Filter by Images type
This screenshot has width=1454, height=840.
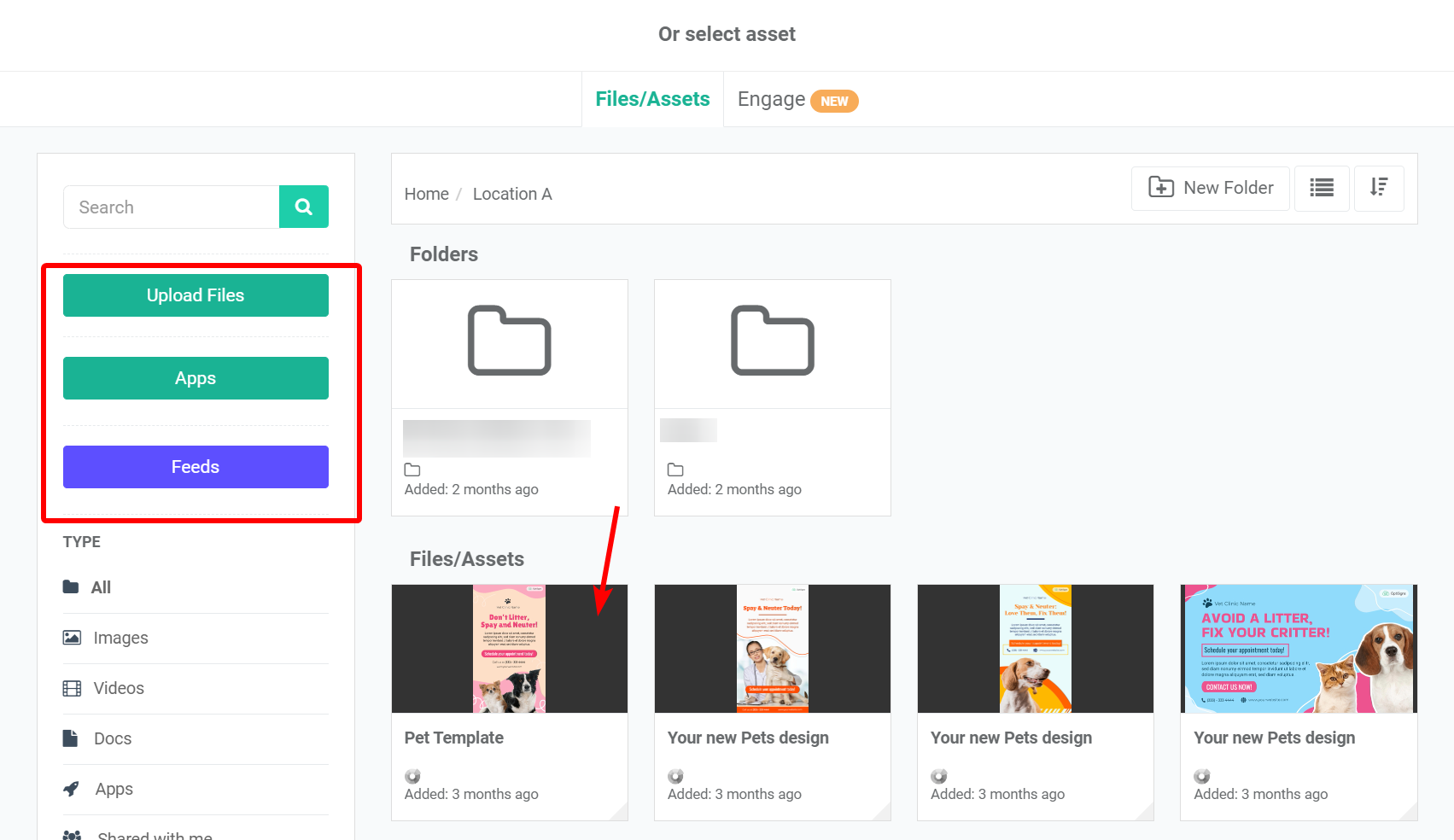[120, 638]
